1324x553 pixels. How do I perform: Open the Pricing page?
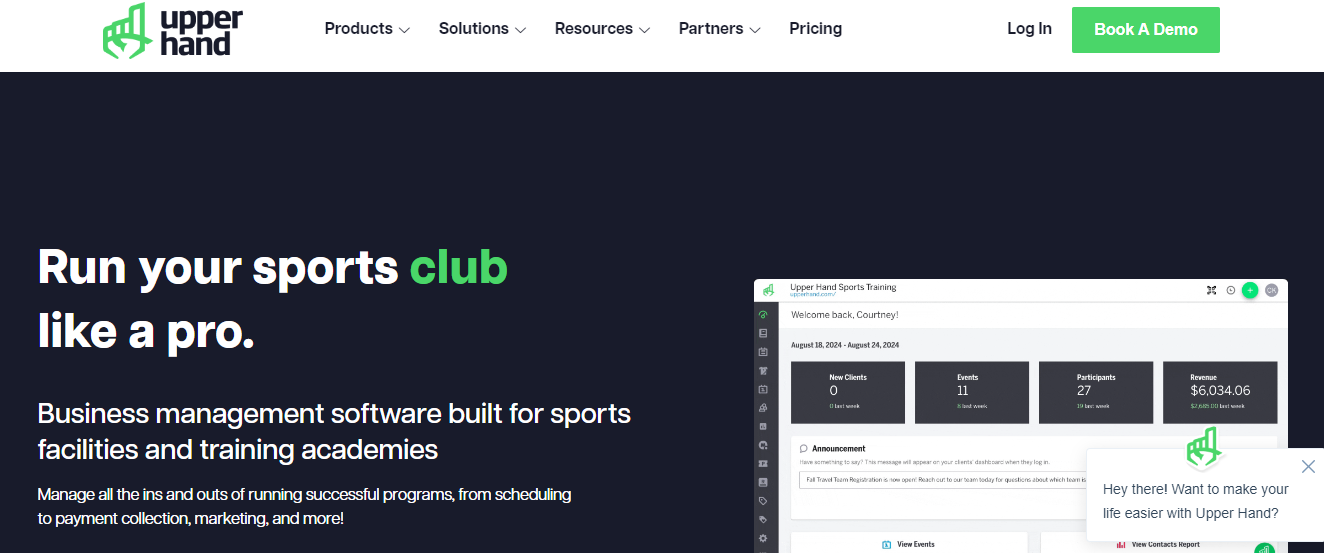coord(815,29)
